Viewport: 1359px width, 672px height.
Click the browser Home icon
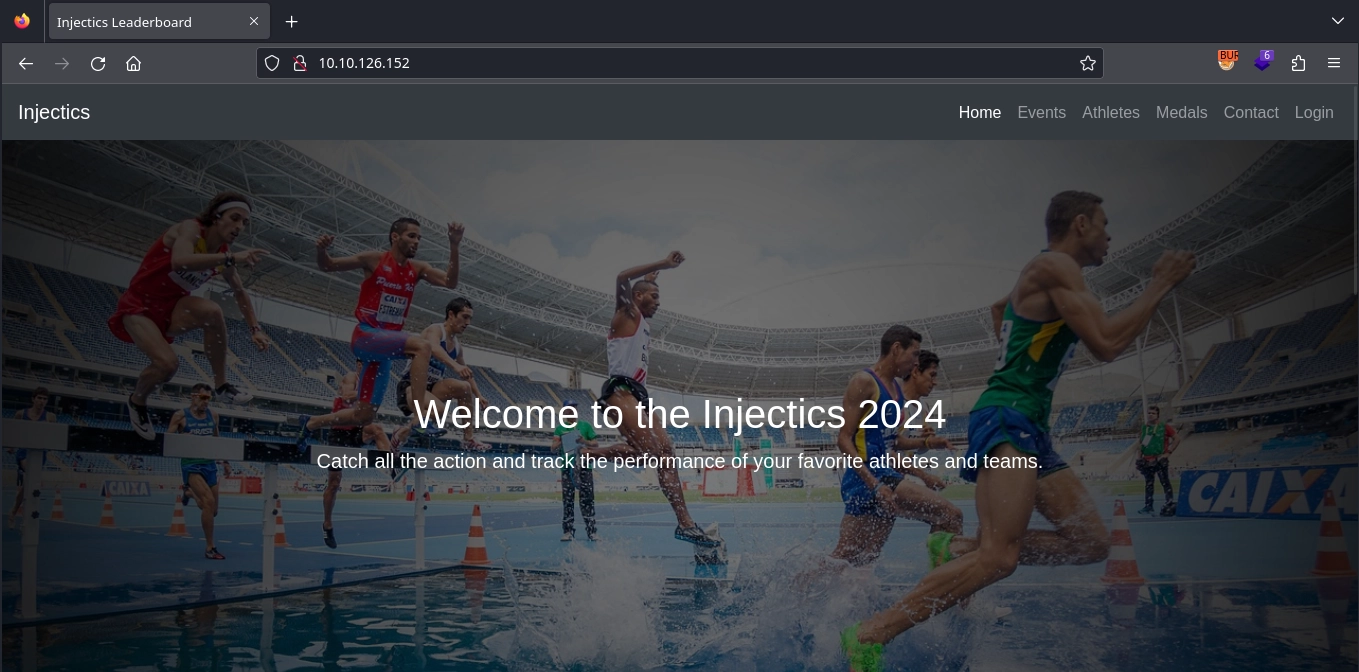(x=133, y=63)
